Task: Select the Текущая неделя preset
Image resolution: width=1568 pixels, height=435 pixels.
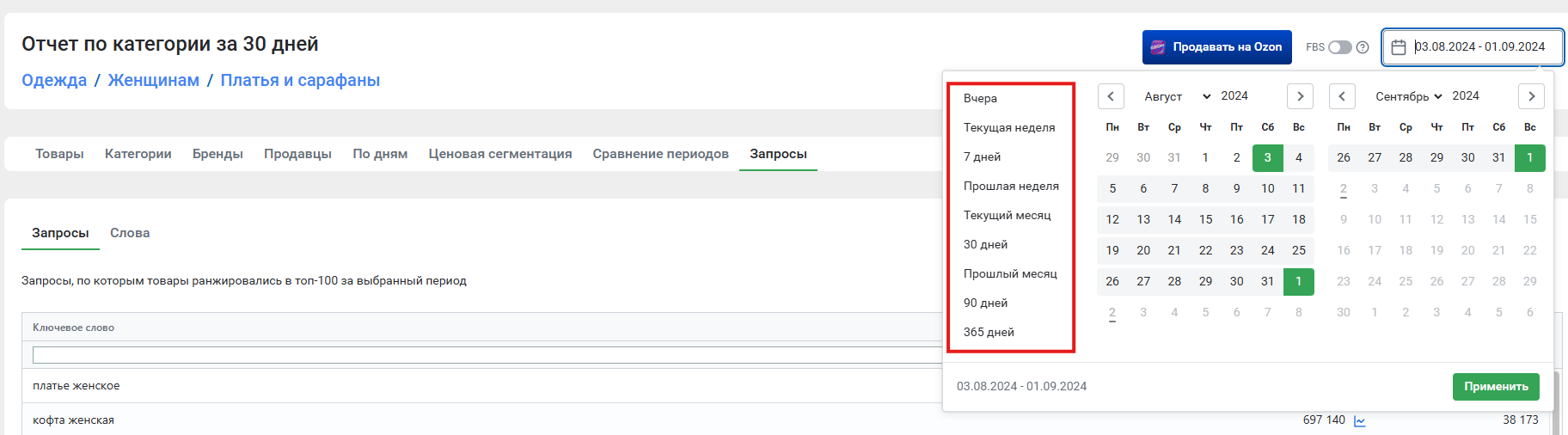Action: [x=1011, y=127]
